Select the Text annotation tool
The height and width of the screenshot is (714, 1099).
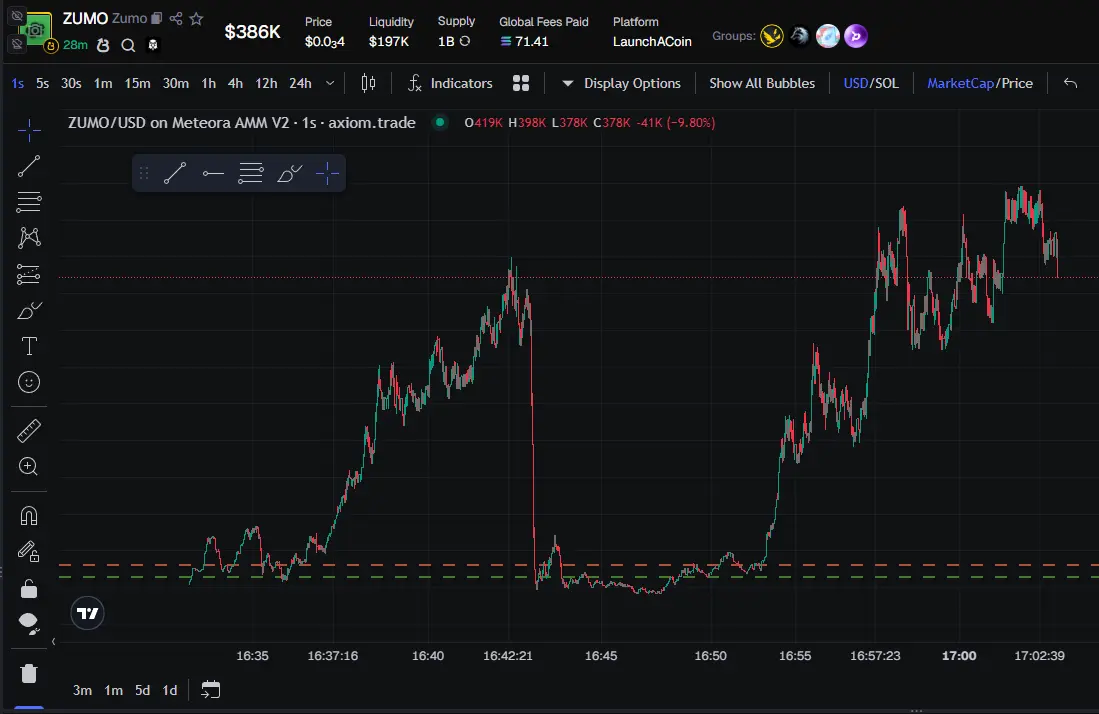[29, 346]
